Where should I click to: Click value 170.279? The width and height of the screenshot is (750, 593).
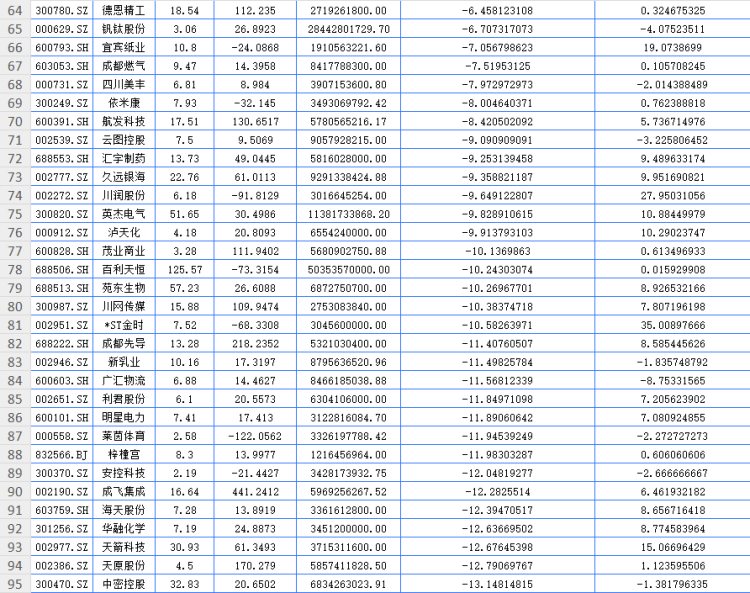(x=255, y=565)
